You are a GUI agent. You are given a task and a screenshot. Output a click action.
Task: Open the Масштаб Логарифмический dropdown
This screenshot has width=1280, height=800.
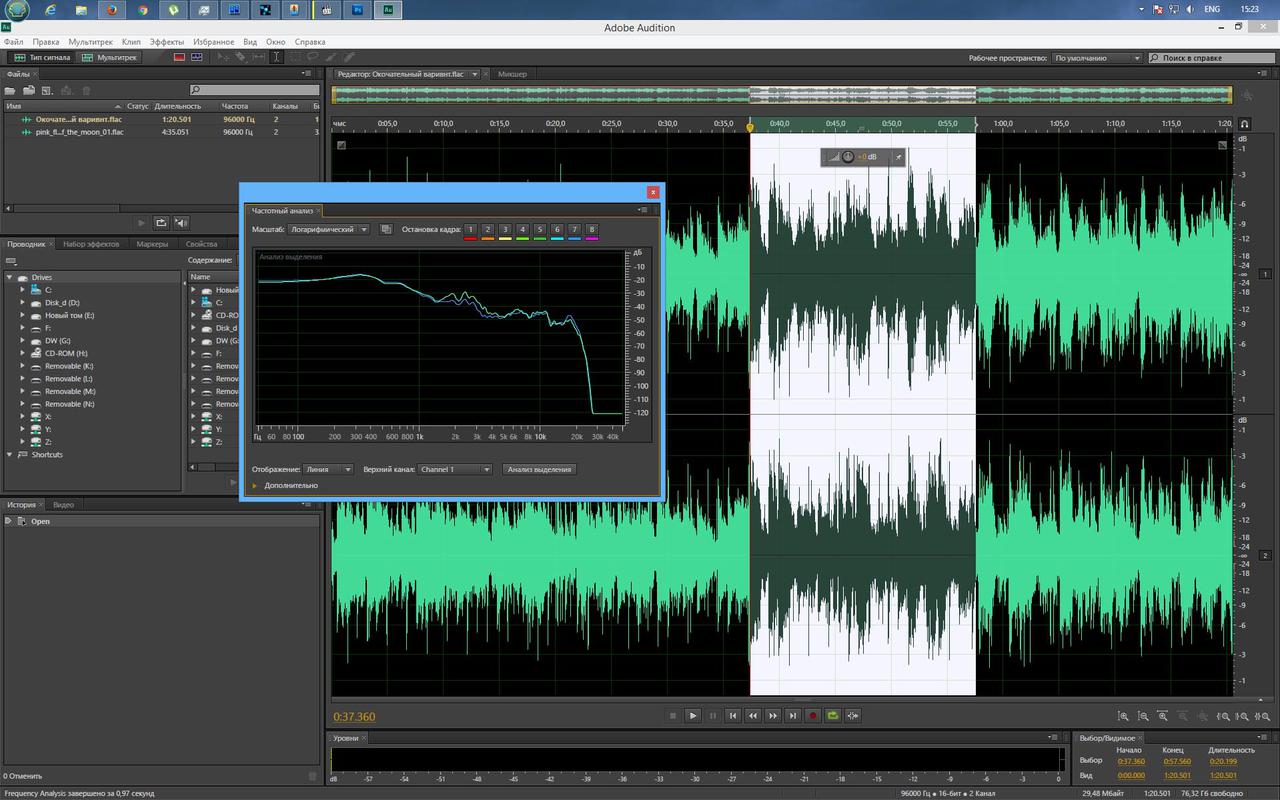click(329, 229)
